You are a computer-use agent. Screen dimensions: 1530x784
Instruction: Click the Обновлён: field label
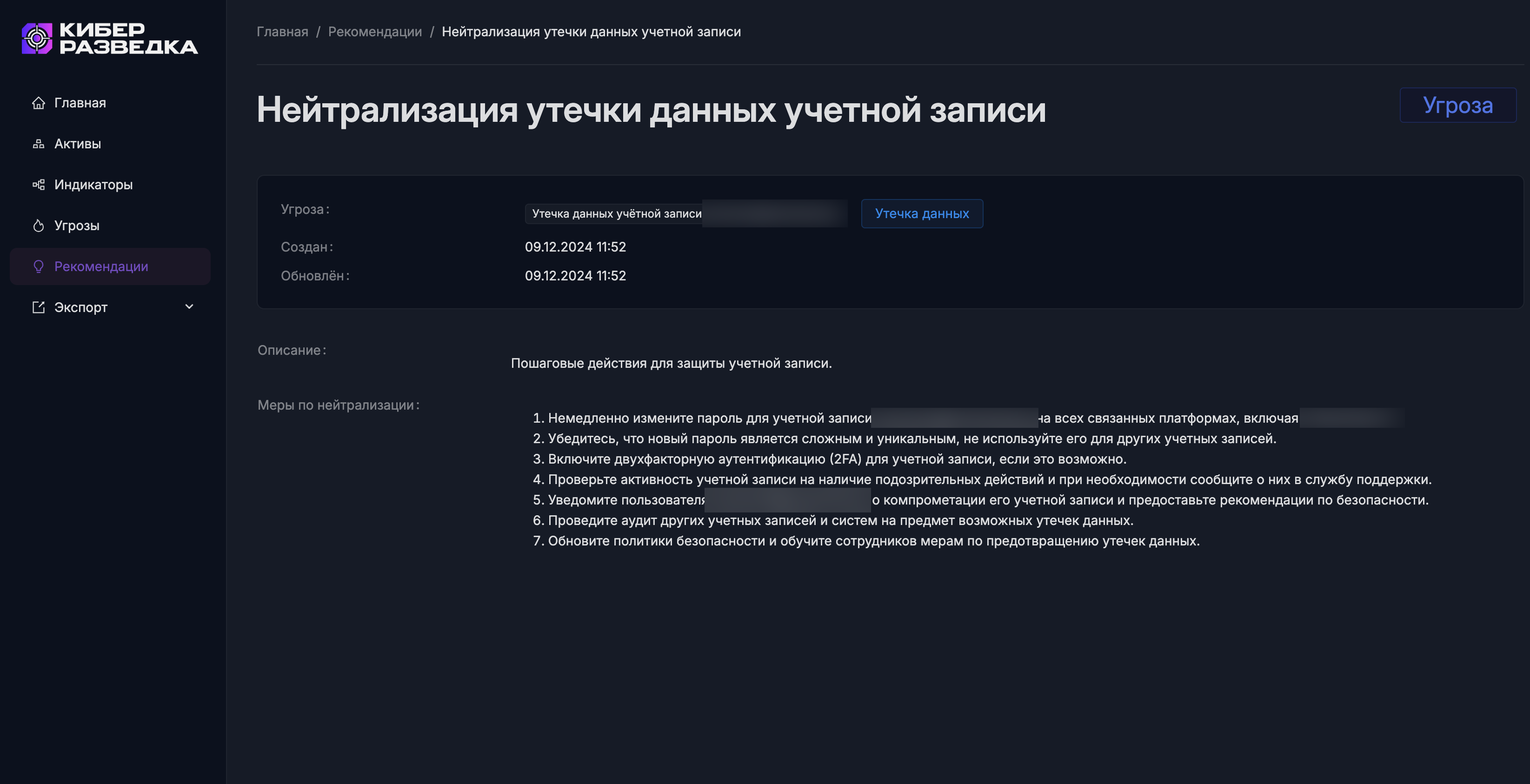[x=315, y=276]
